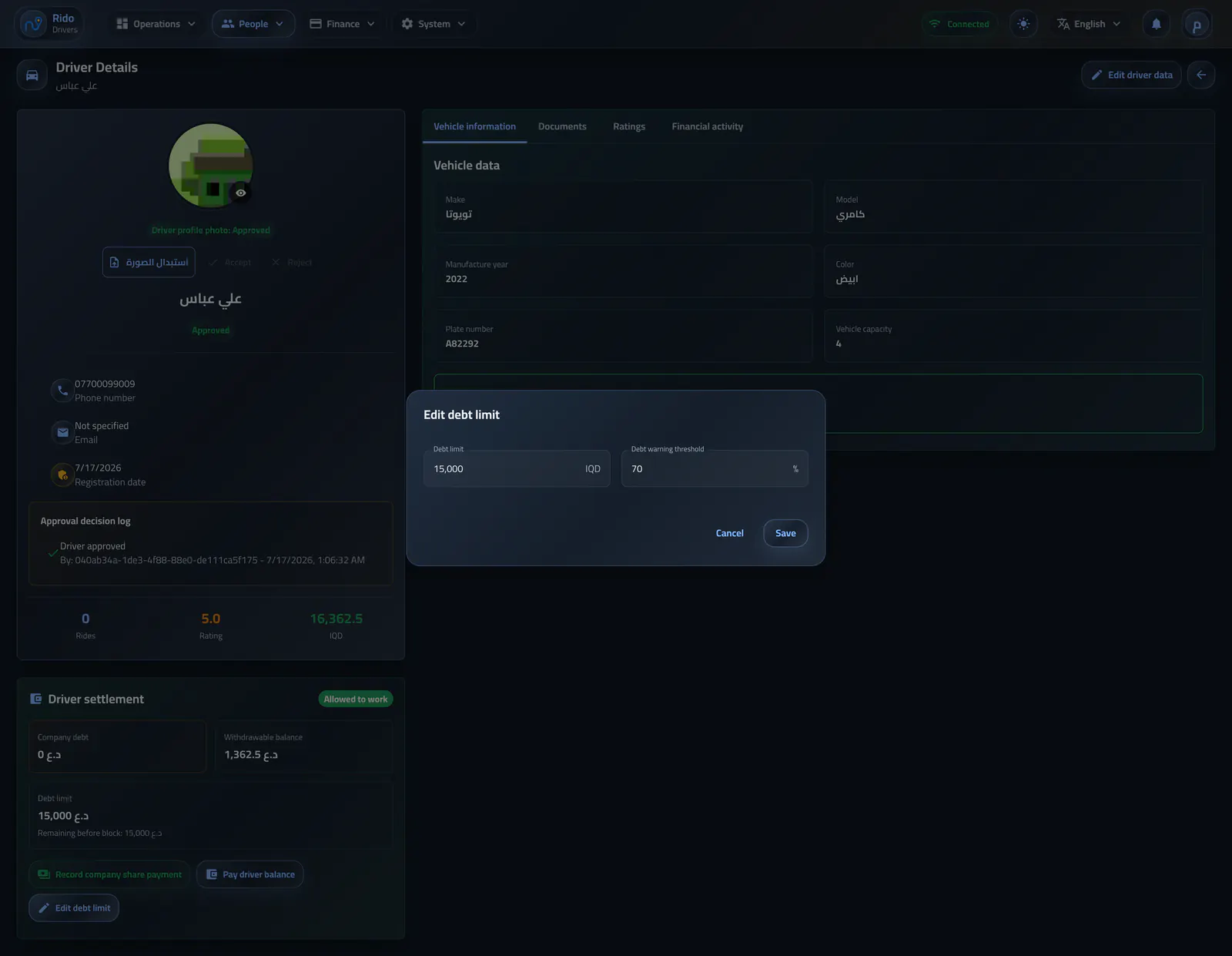Click the car icon beside Driver Details

32,75
